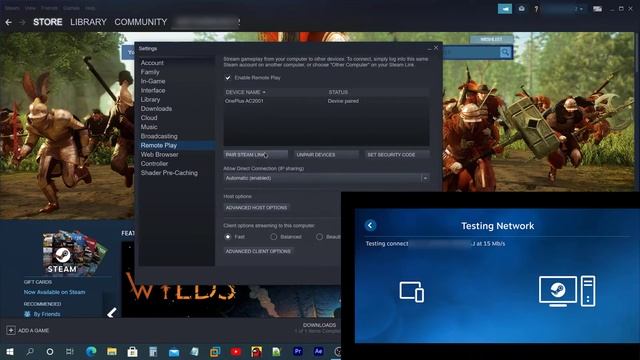The image size is (640, 360).
Task: Open the Windows Start menu
Action: (x=10, y=351)
